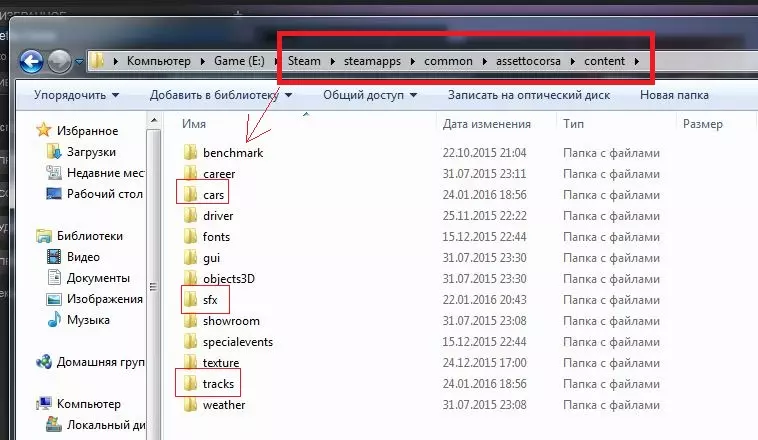Open Локальный диск in the navigation pane
Screen dimensions: 758x440
pyautogui.click(x=95, y=425)
